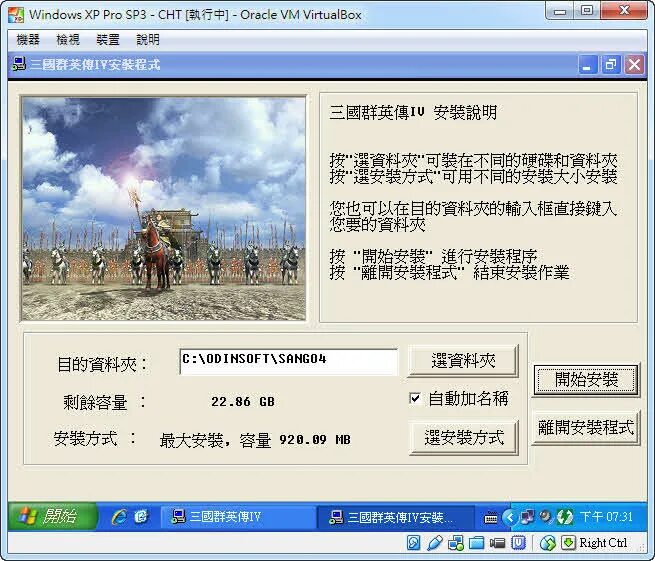Click the 三國群英傳IV 安裝說明 heading
Viewport: 655px width, 561px height.
pyautogui.click(x=413, y=112)
